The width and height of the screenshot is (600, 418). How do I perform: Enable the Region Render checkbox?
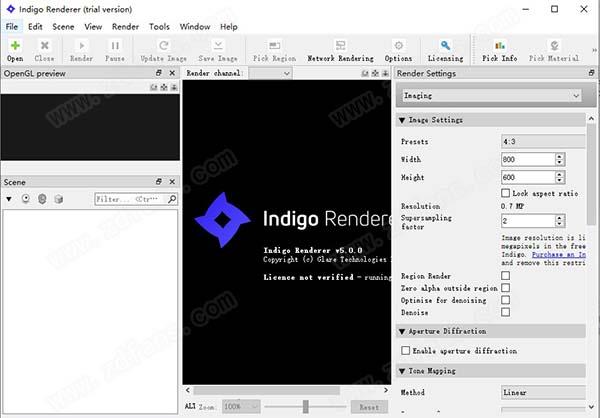coord(505,276)
